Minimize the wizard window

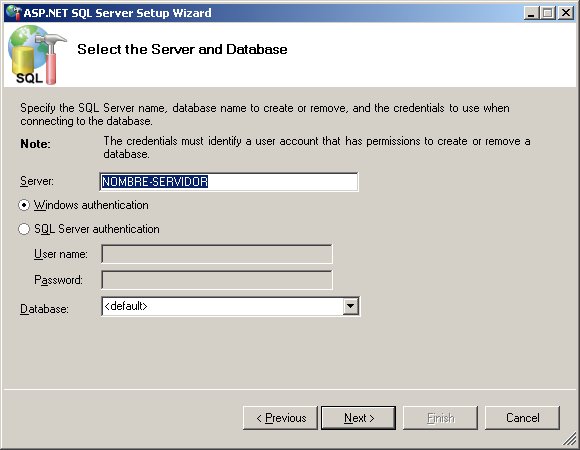pyautogui.click(x=531, y=13)
